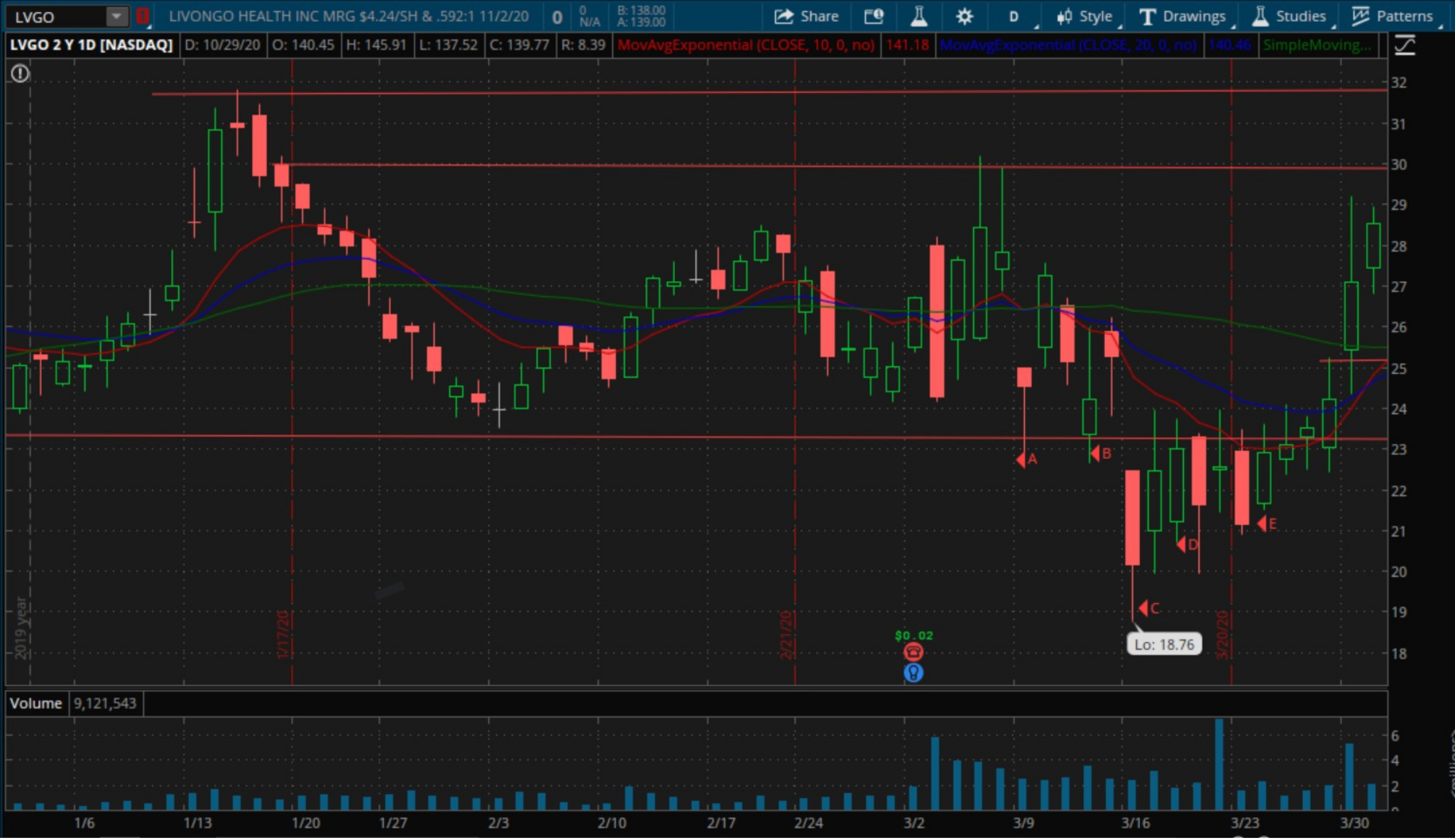
Task: Click the D: 10/29/20 date value
Action: pos(222,45)
